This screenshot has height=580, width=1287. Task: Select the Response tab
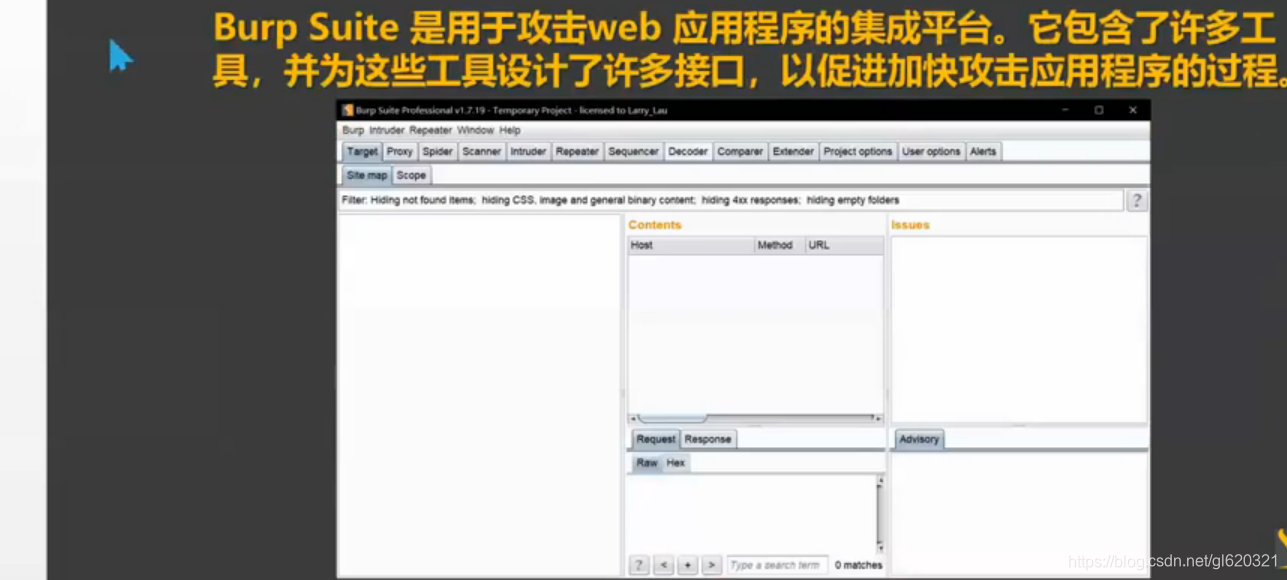coord(708,439)
